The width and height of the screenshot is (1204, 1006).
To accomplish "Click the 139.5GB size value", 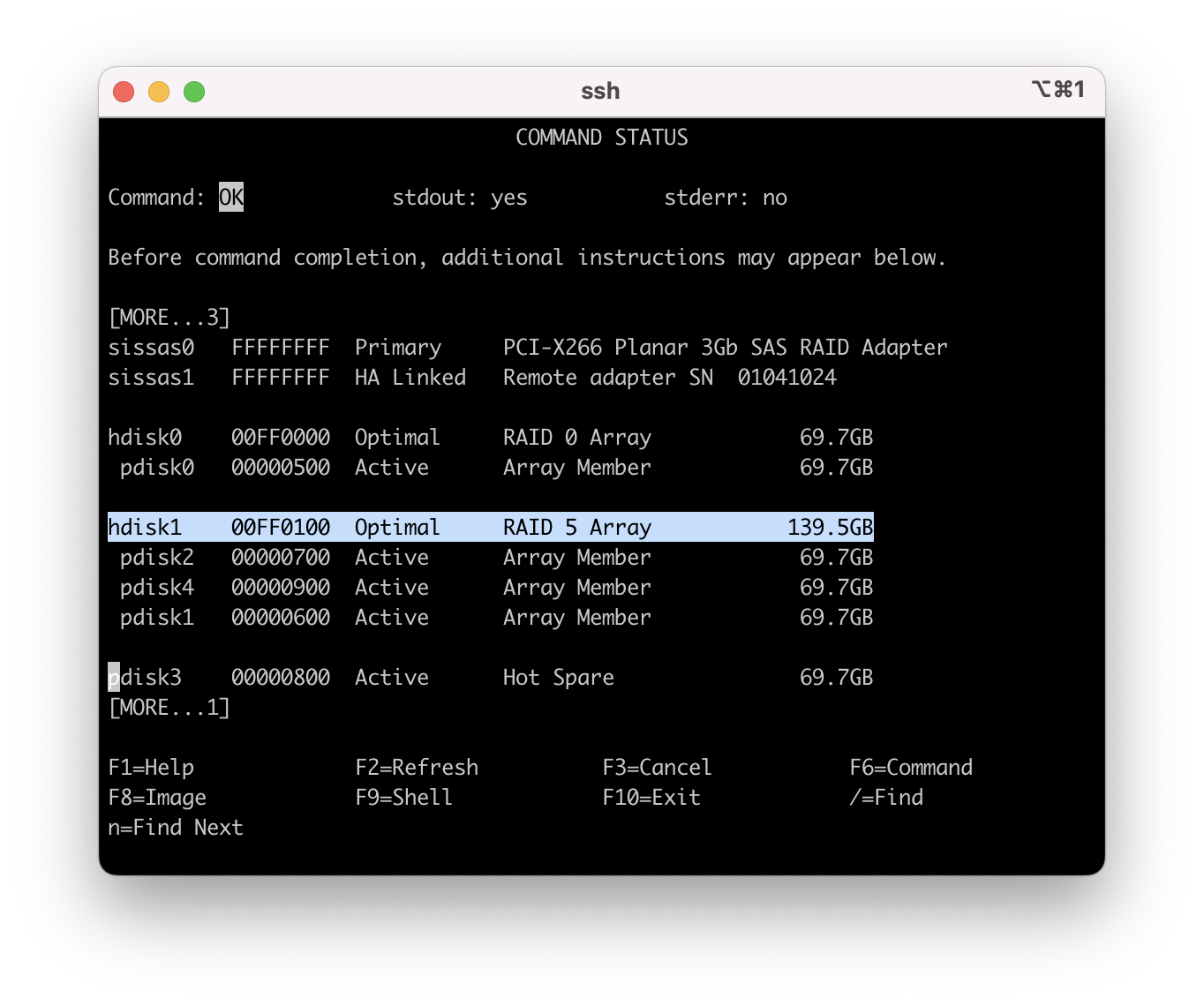I will [x=831, y=528].
